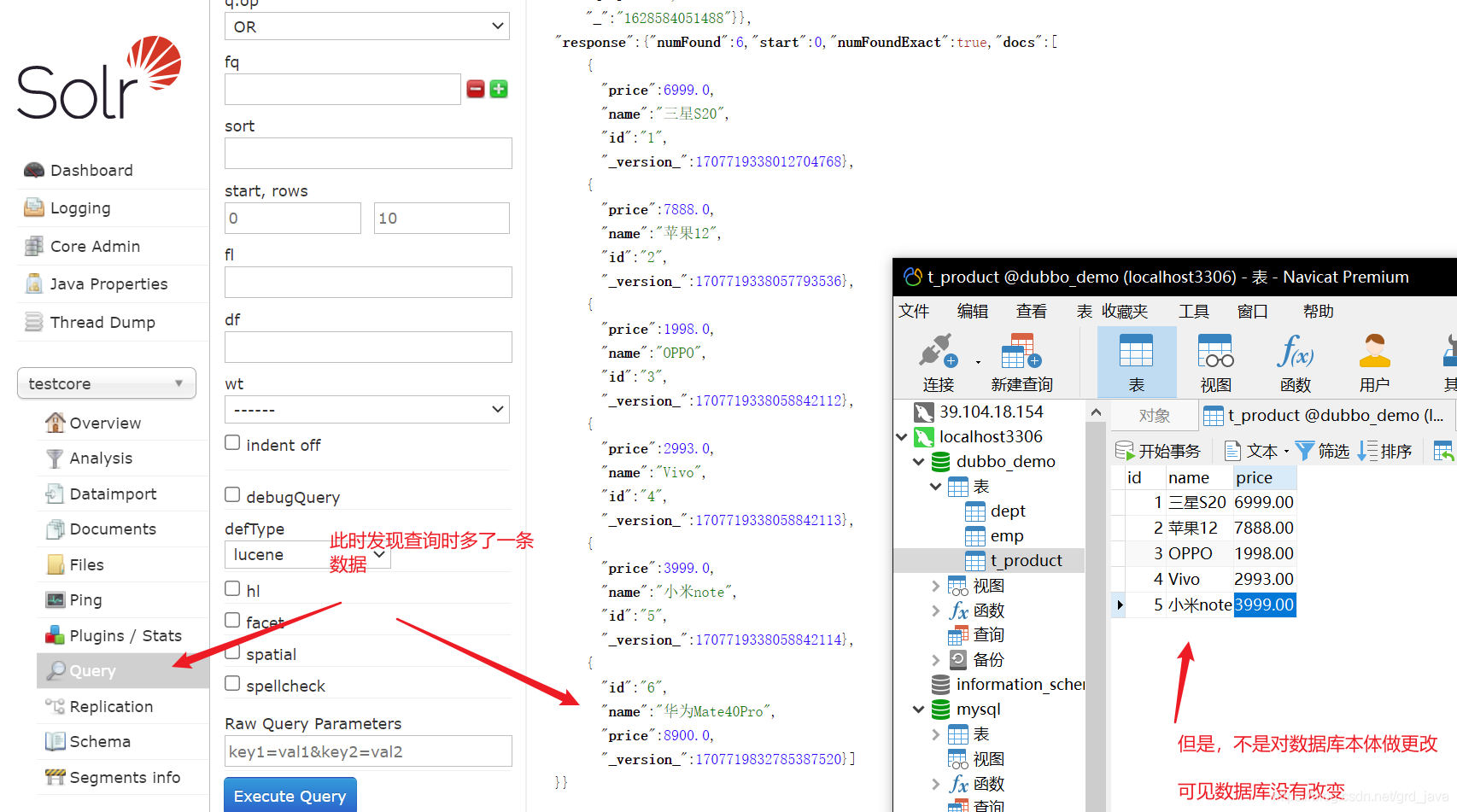
Task: Open the Solr Dashboard page
Action: click(x=91, y=170)
